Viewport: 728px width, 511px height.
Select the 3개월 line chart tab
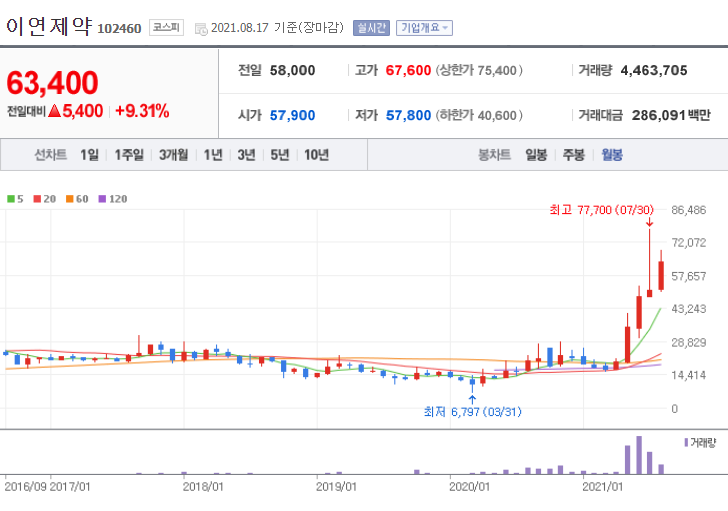coord(173,155)
